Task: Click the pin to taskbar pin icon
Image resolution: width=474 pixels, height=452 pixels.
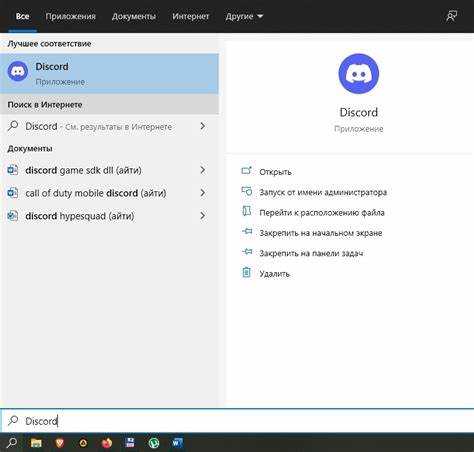Action: pos(247,252)
